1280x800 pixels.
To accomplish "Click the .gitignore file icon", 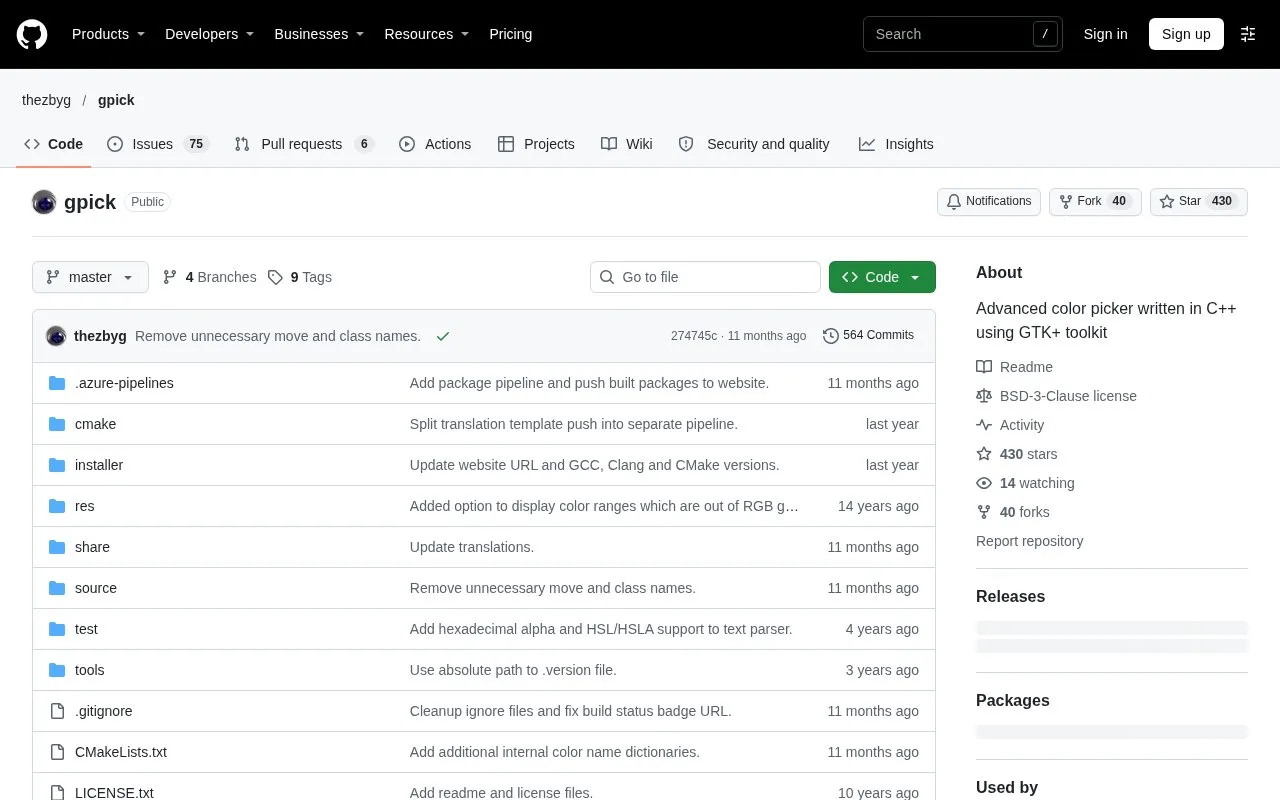I will [x=57, y=711].
